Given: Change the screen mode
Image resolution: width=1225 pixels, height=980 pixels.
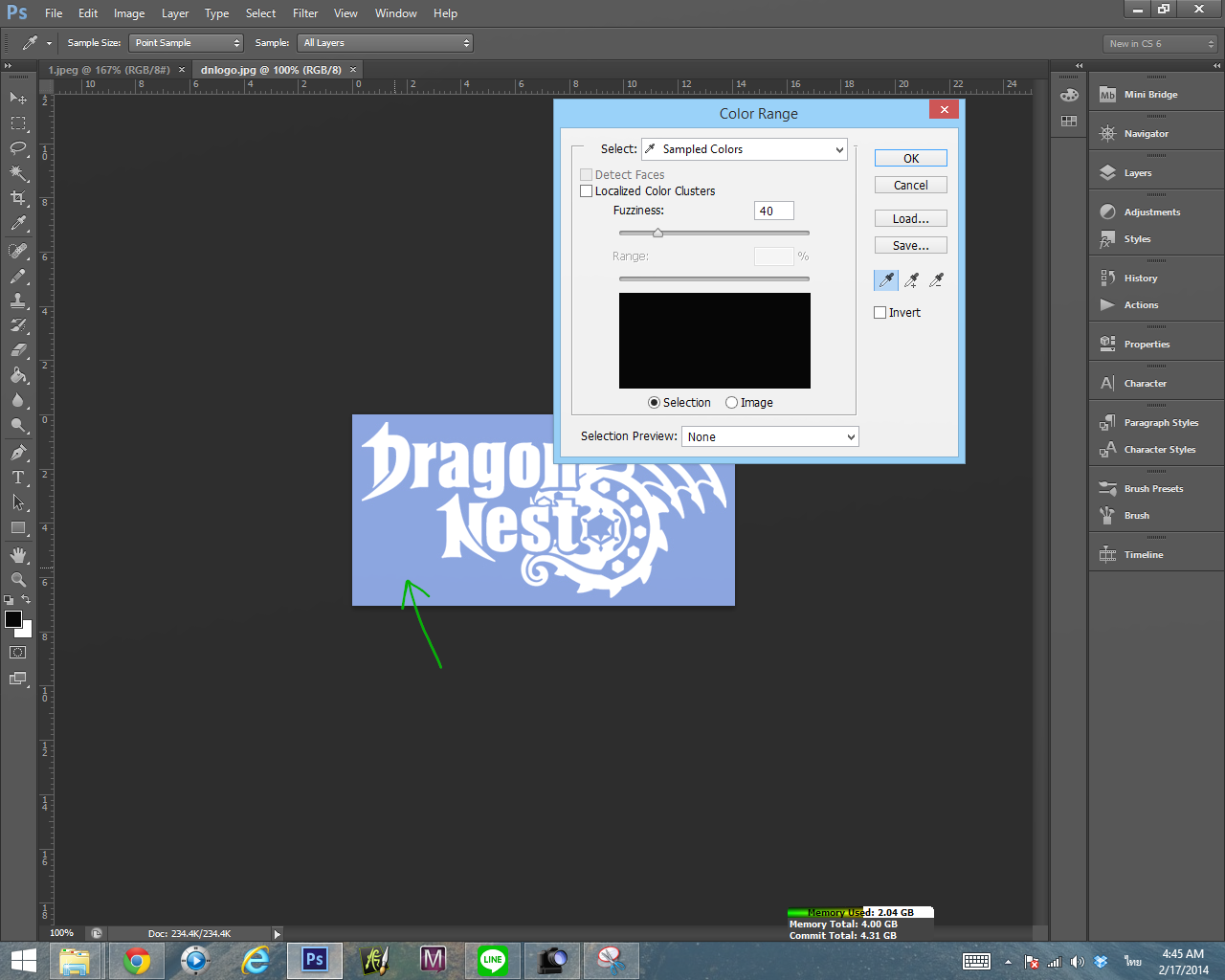Looking at the screenshot, I should click(18, 679).
